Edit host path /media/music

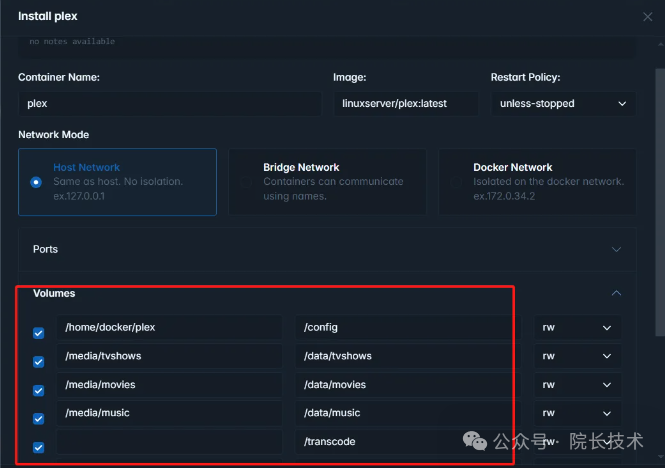(169, 413)
